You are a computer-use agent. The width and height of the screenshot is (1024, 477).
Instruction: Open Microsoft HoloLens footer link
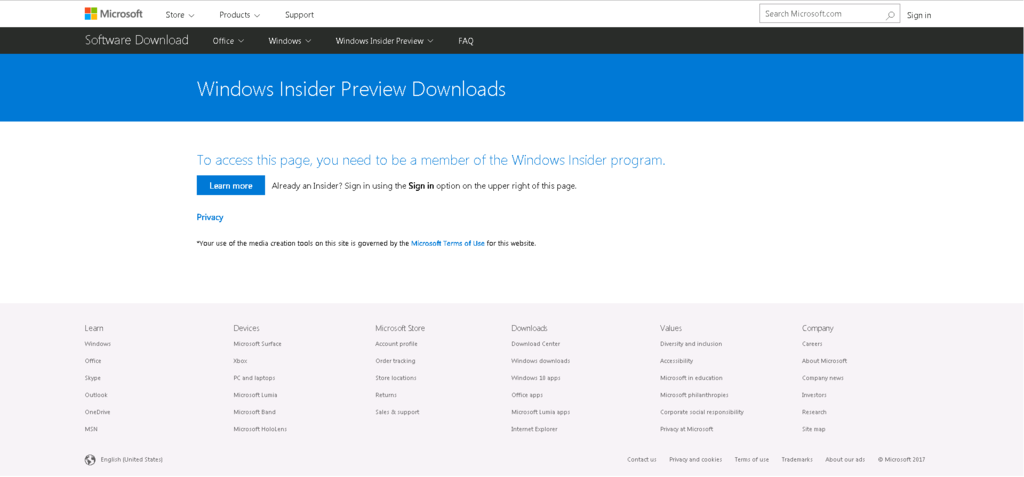point(260,429)
